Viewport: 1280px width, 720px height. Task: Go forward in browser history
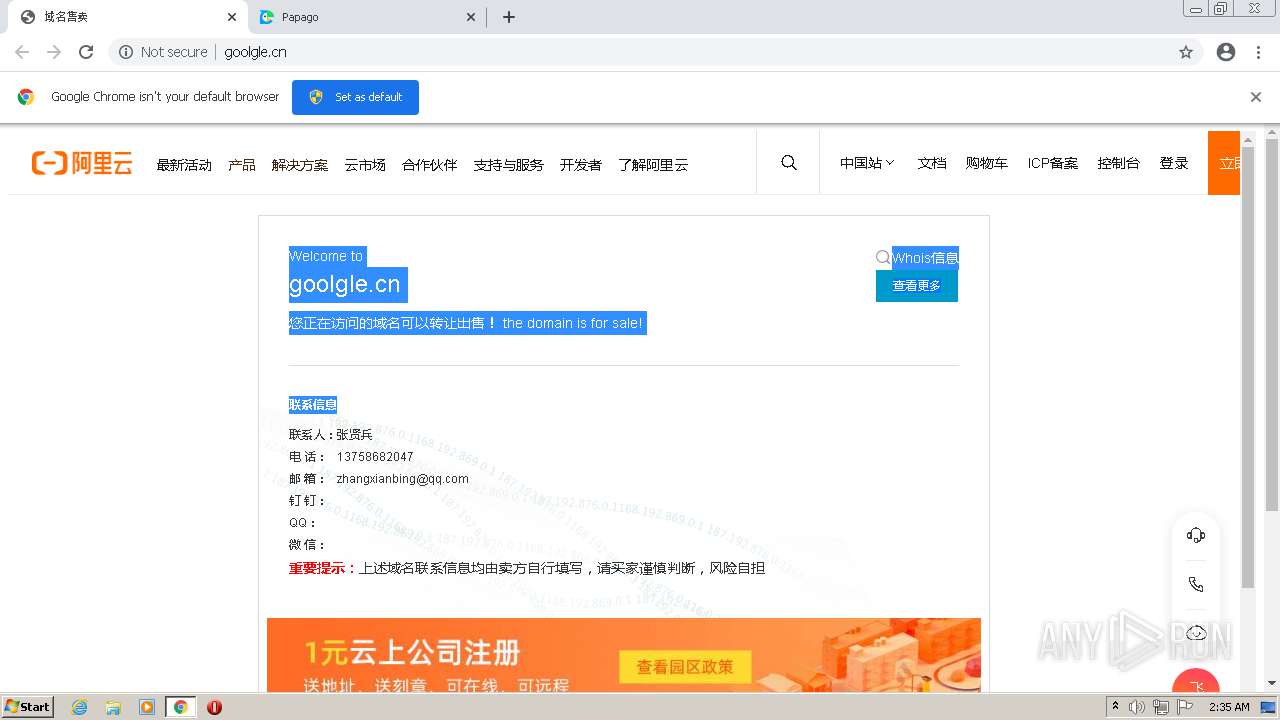(x=54, y=52)
